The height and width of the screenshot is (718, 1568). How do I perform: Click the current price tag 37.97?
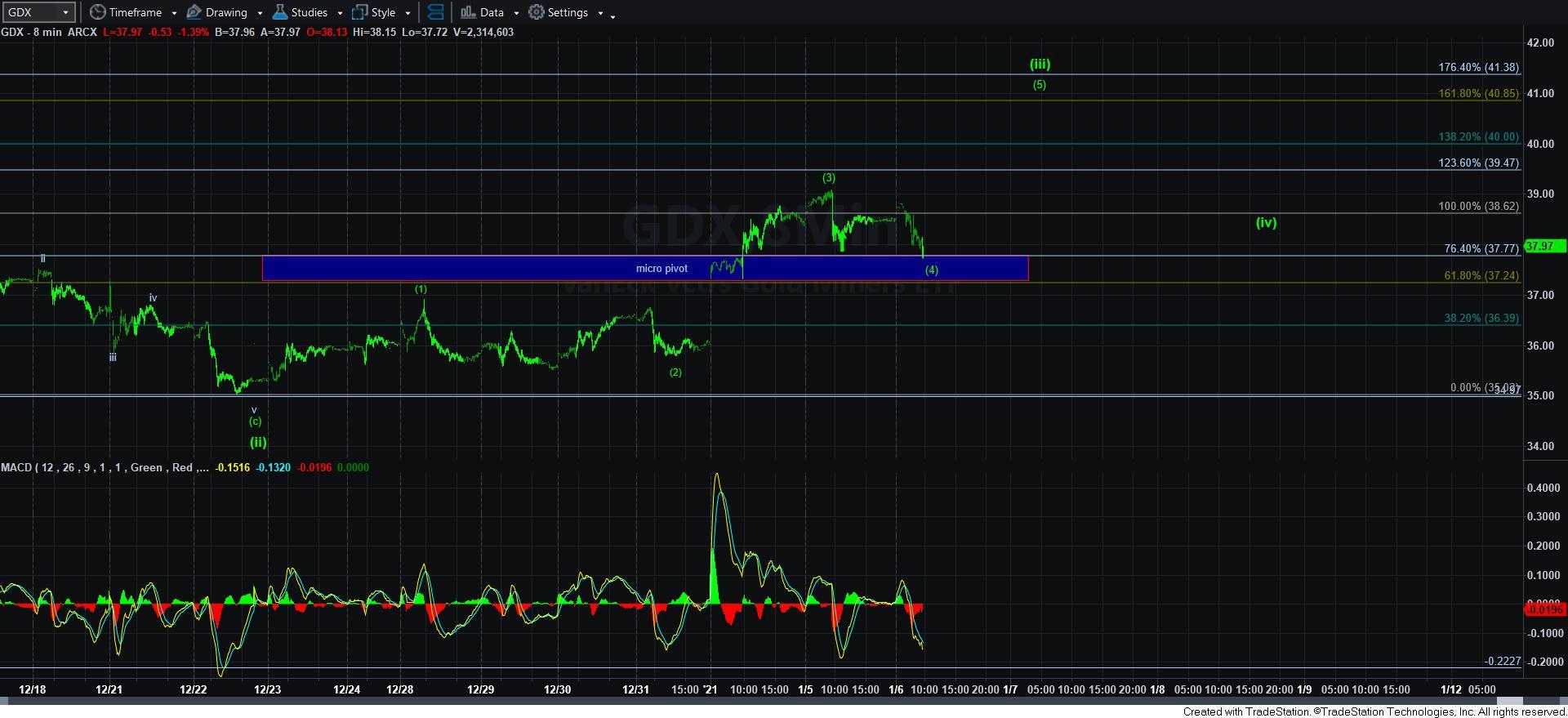(1544, 246)
